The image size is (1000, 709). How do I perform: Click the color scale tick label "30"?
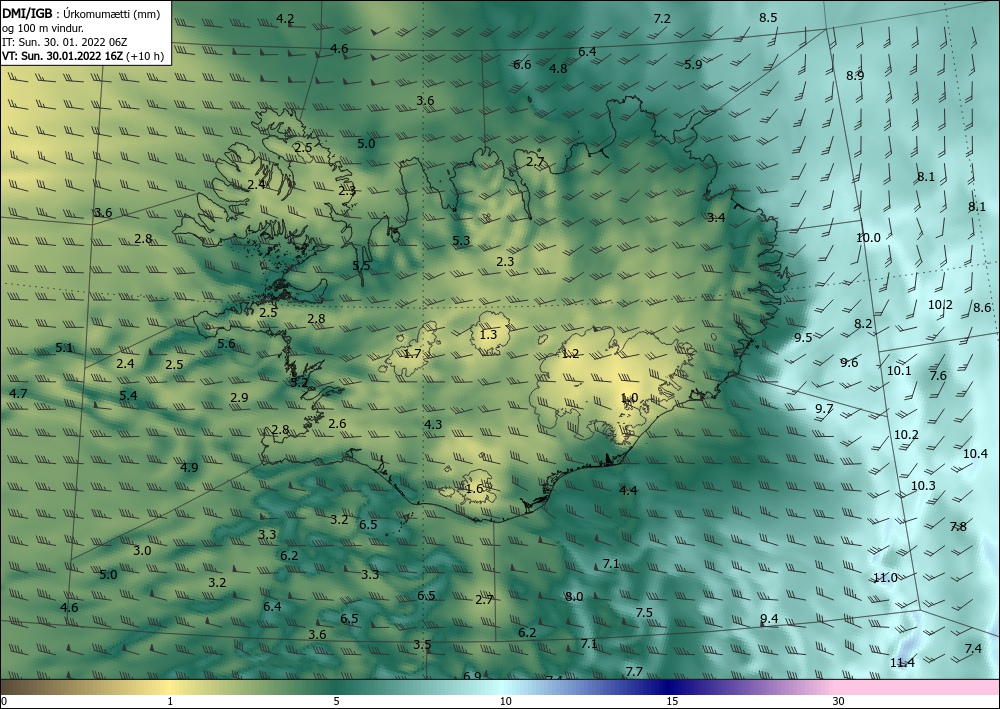[838, 702]
